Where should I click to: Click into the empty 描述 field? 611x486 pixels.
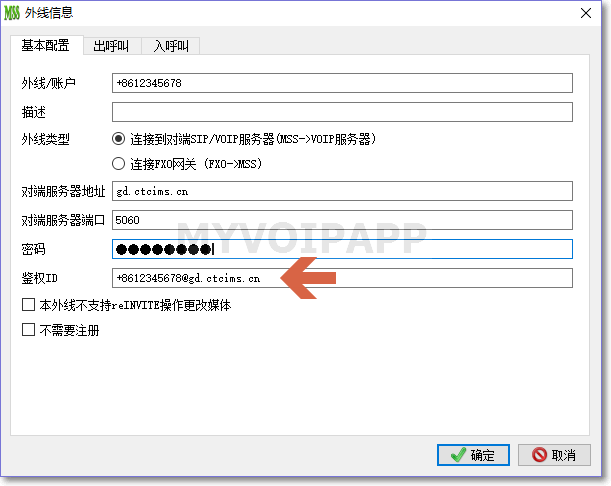click(341, 112)
